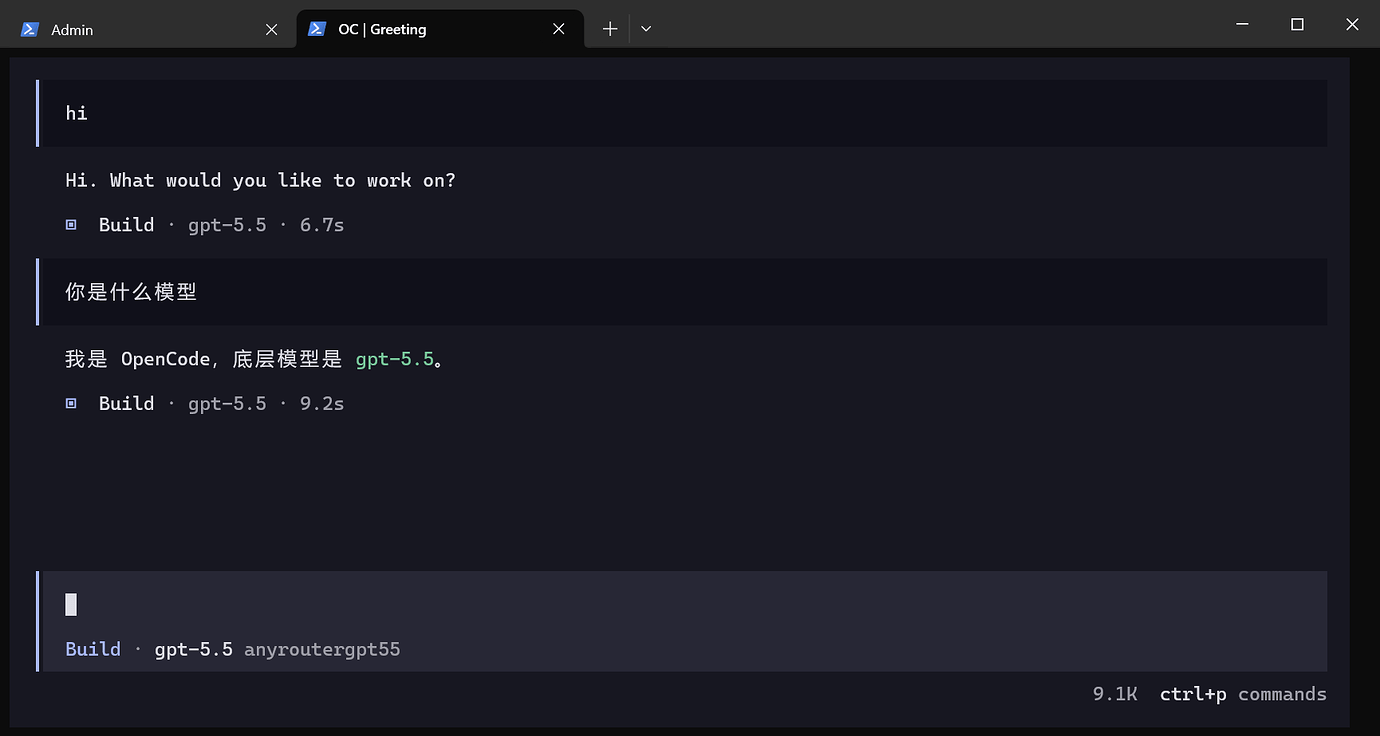Click 'OpenCode' in the Chinese reply
The height and width of the screenshot is (736, 1380).
[166, 359]
